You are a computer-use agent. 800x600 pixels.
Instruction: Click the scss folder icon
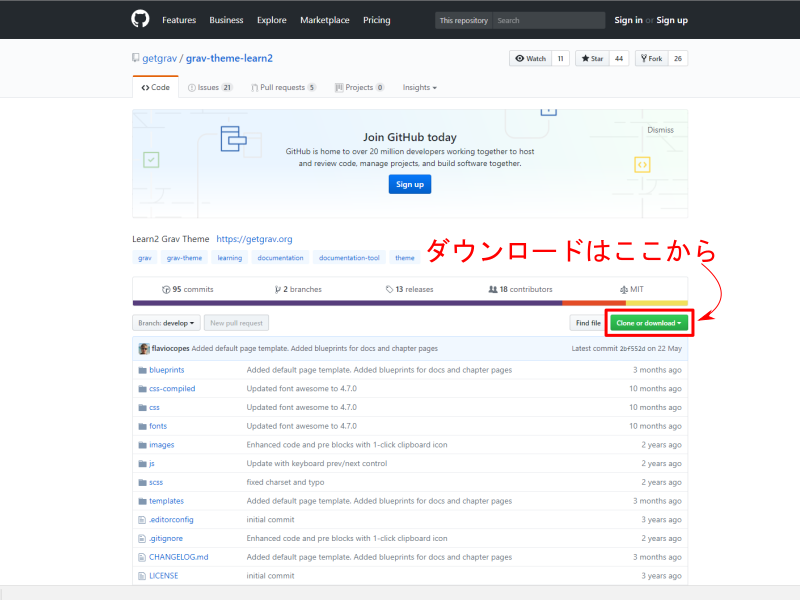coord(142,482)
